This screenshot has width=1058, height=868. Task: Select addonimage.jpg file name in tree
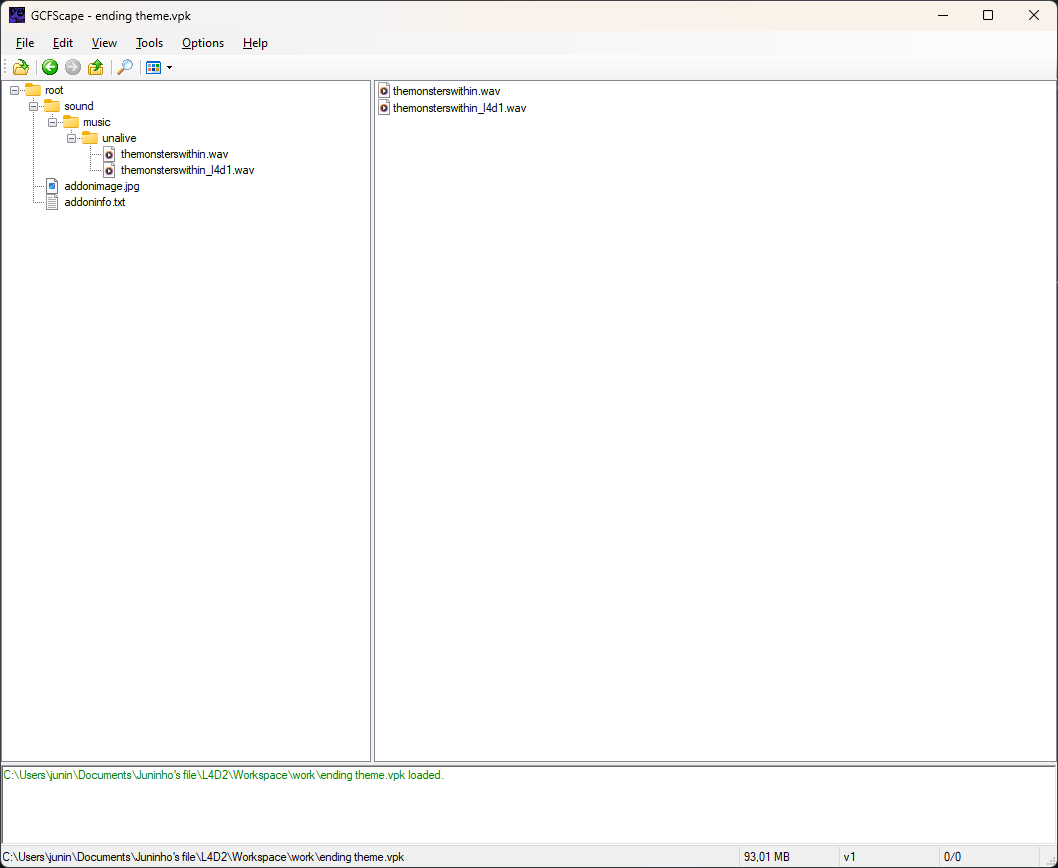click(102, 186)
